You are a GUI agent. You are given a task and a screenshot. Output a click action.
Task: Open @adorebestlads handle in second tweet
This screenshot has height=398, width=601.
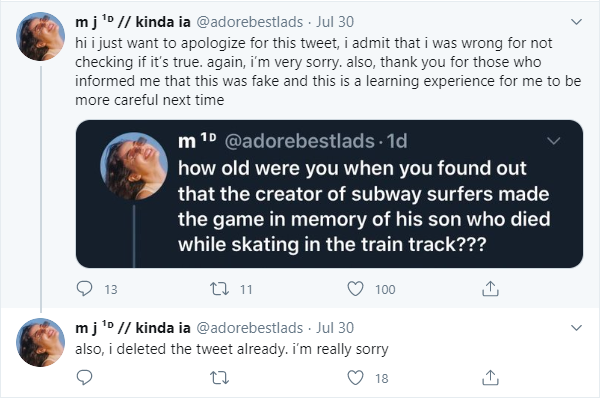250,328
